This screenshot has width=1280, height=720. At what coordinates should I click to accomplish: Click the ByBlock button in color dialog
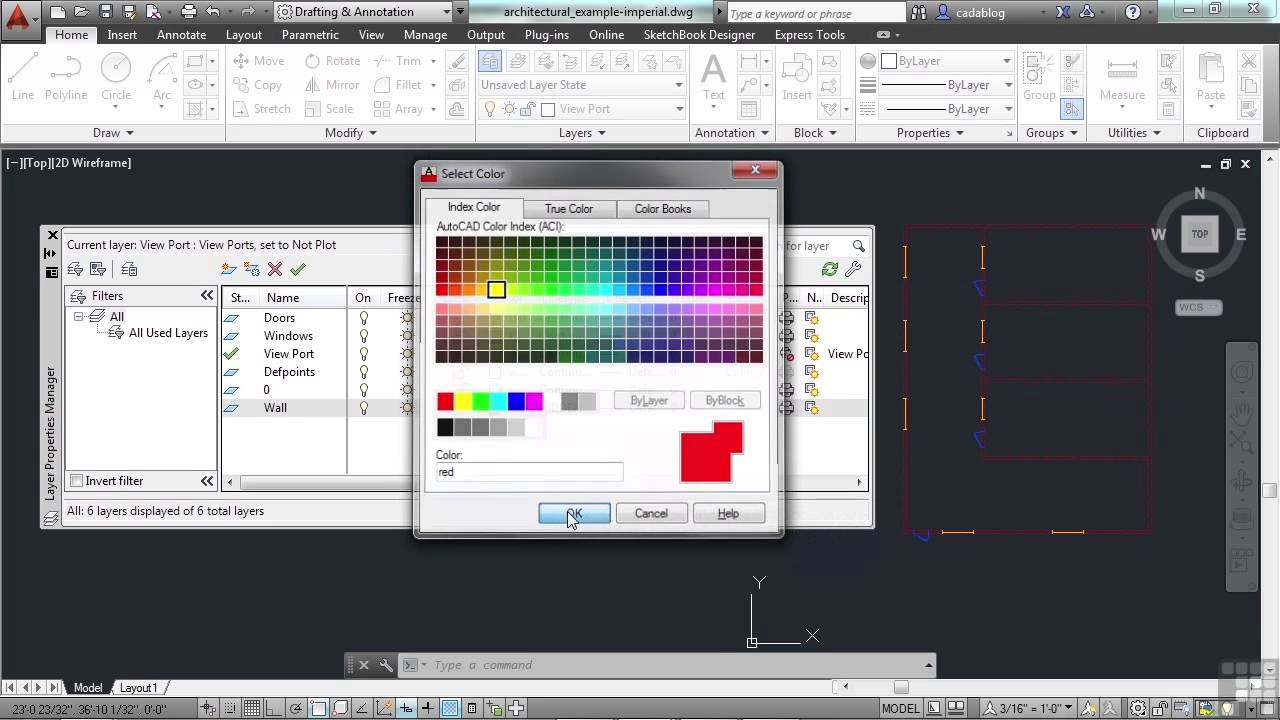[724, 401]
